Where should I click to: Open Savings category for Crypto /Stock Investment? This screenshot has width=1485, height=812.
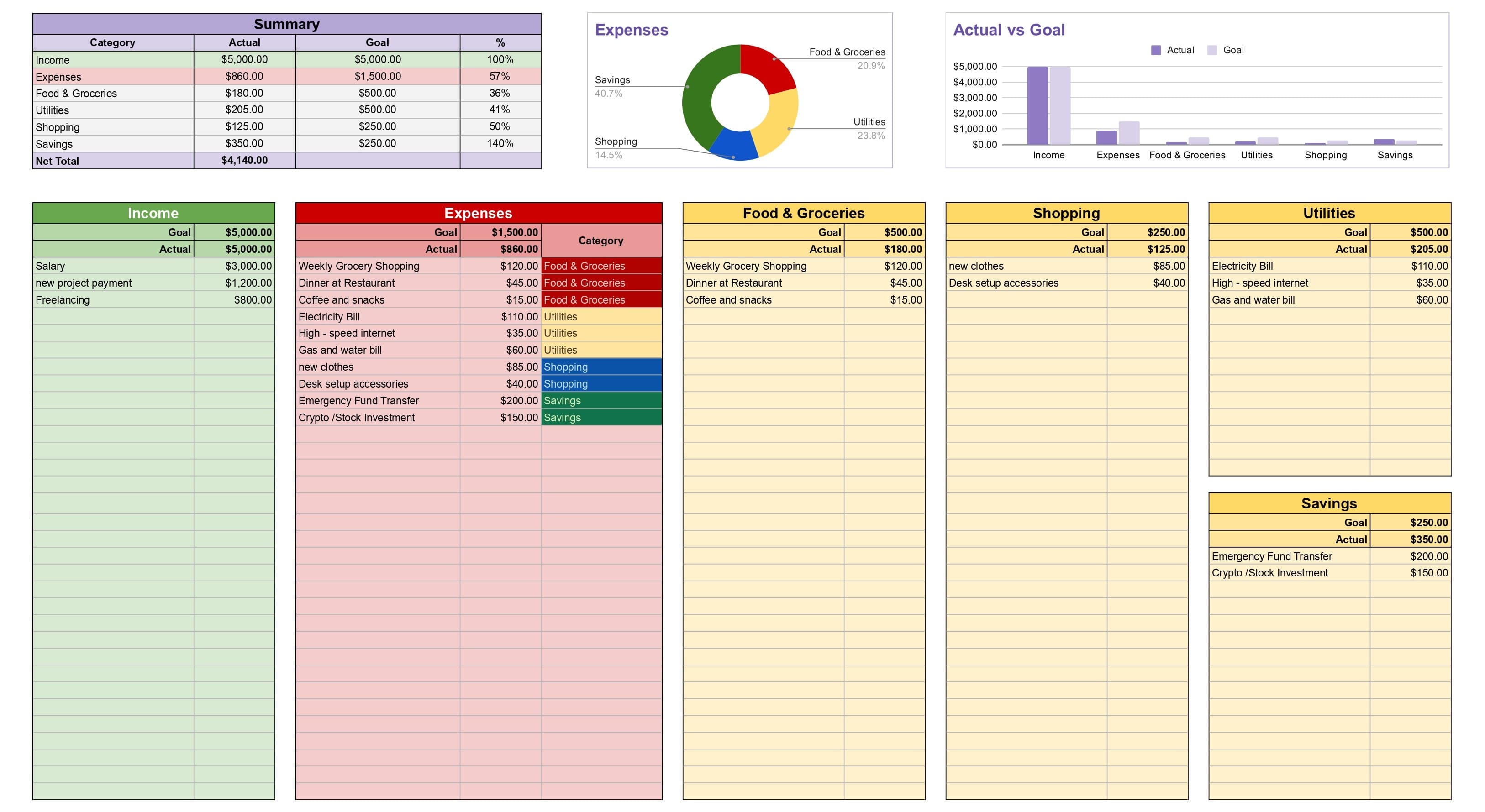pyautogui.click(x=601, y=417)
